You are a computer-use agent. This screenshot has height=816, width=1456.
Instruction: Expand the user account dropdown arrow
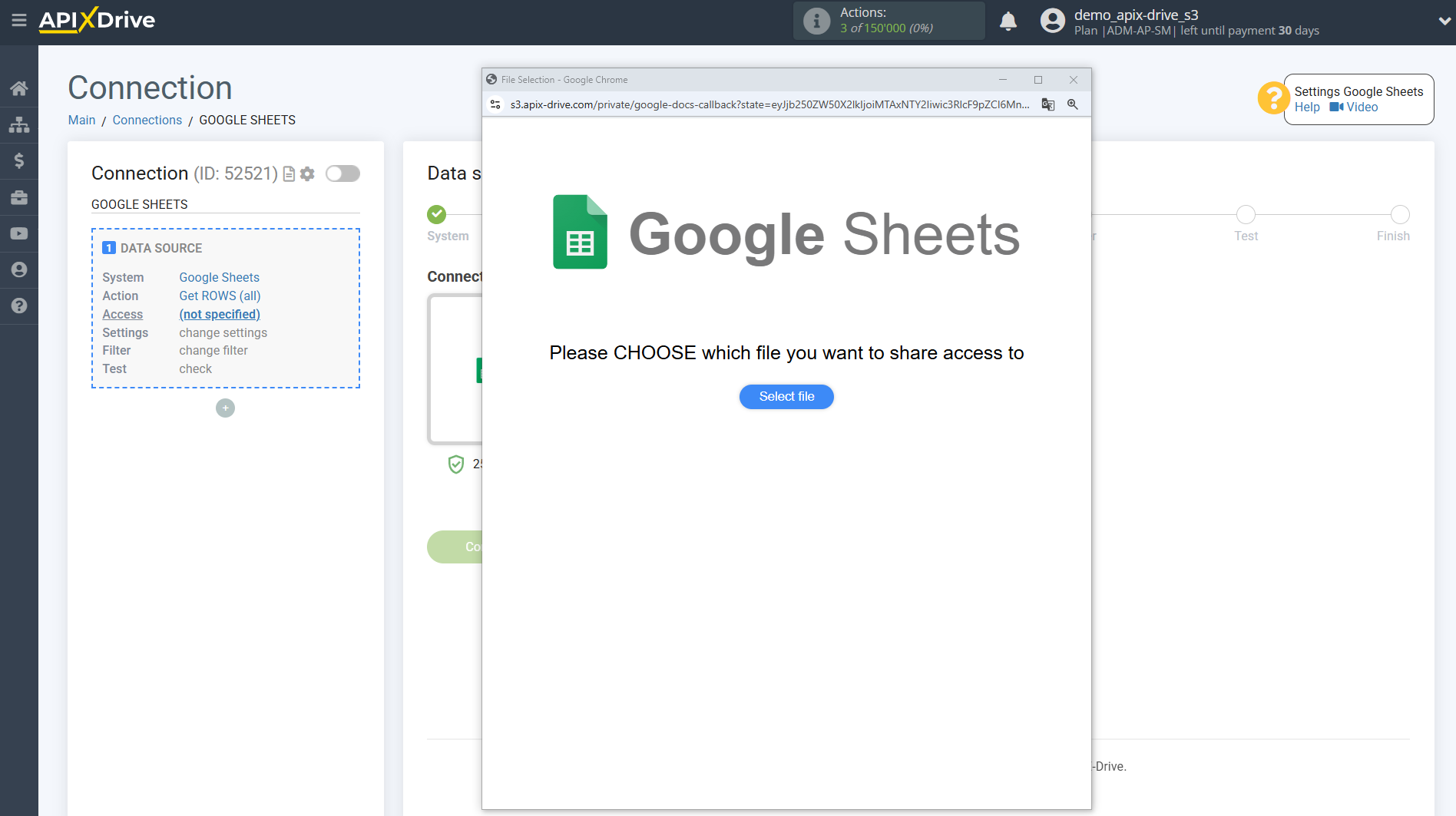pos(1444,21)
